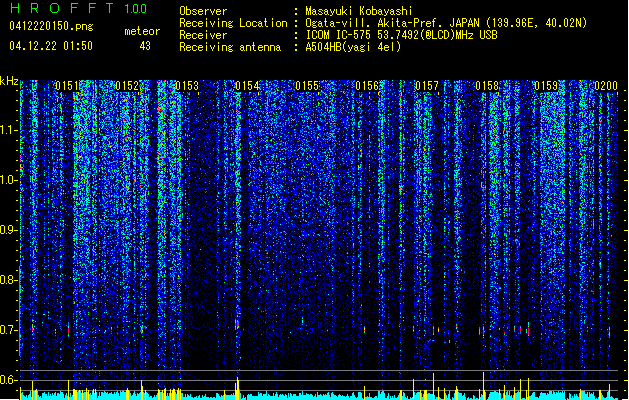Click the 1.1 frequency axis tick
Screen dimensions: 629x400
pyautogui.click(x=9, y=130)
